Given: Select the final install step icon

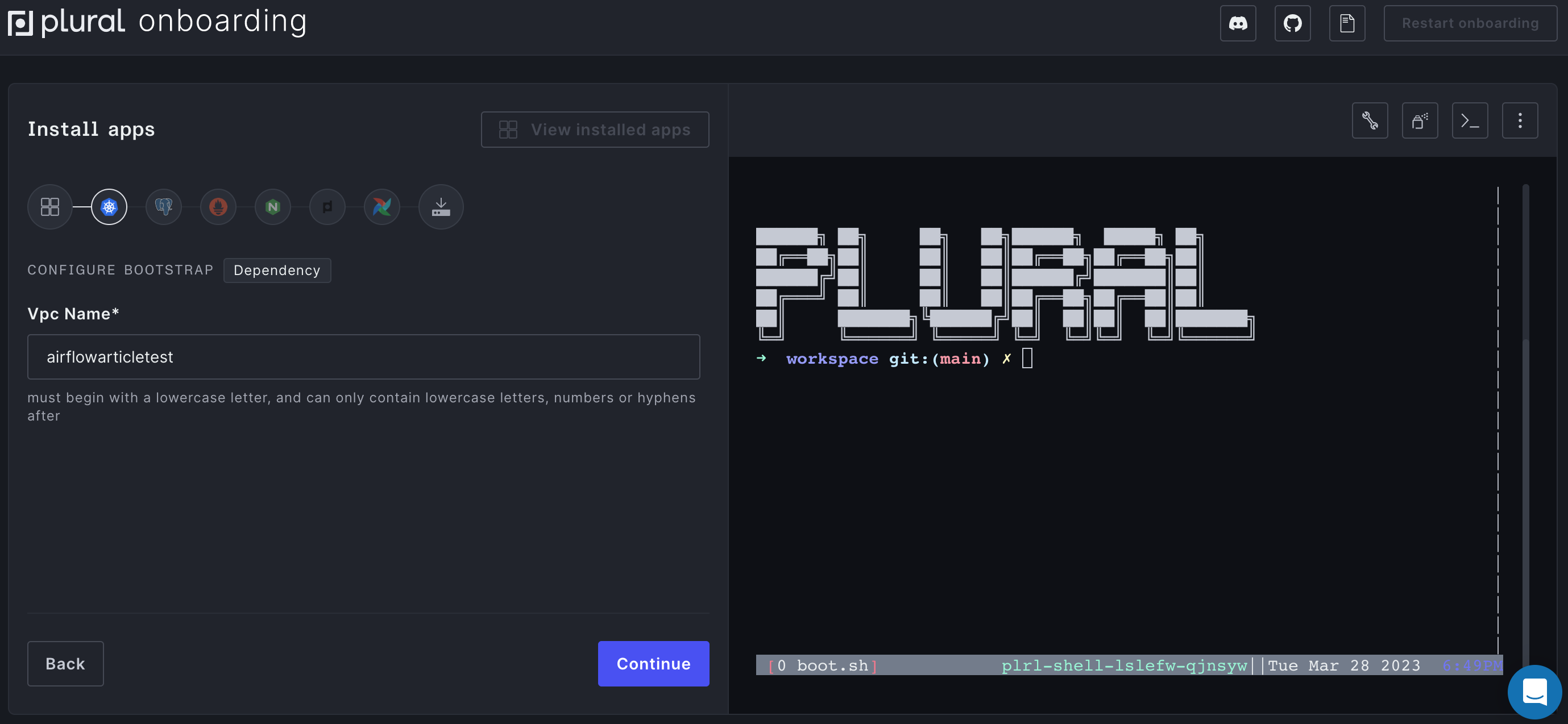Looking at the screenshot, I should [x=441, y=207].
